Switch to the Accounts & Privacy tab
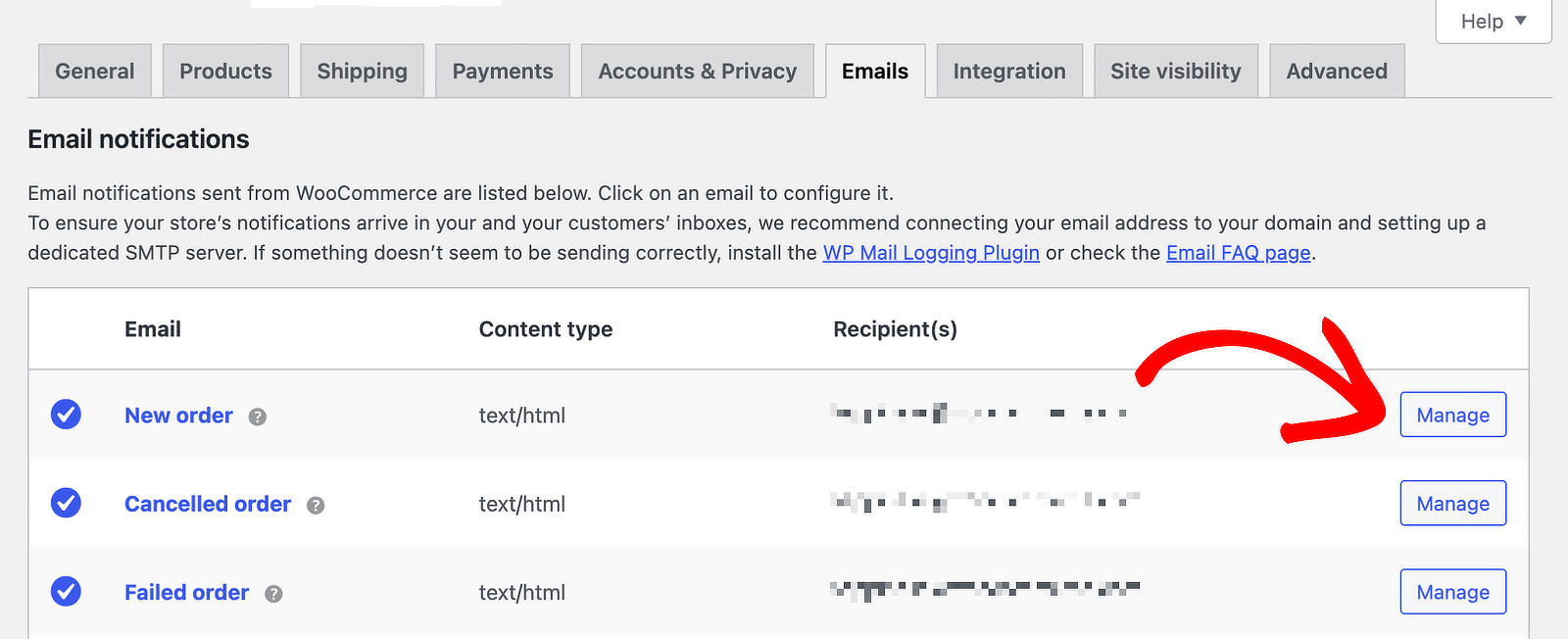This screenshot has width=1568, height=639. click(698, 71)
